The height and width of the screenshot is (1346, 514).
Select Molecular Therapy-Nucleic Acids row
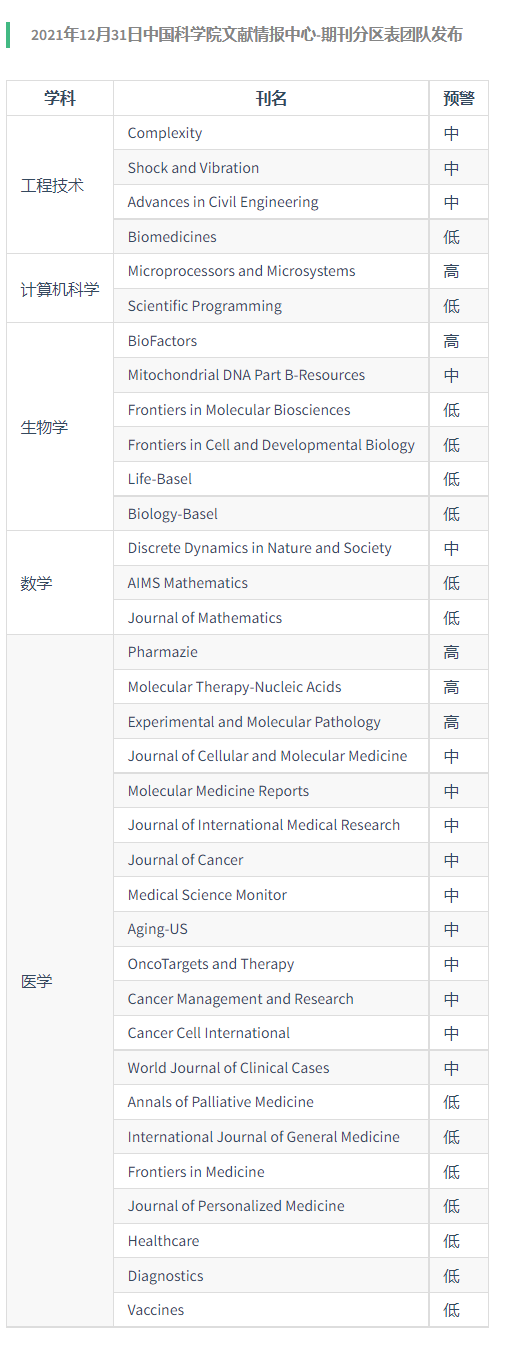coord(300,687)
